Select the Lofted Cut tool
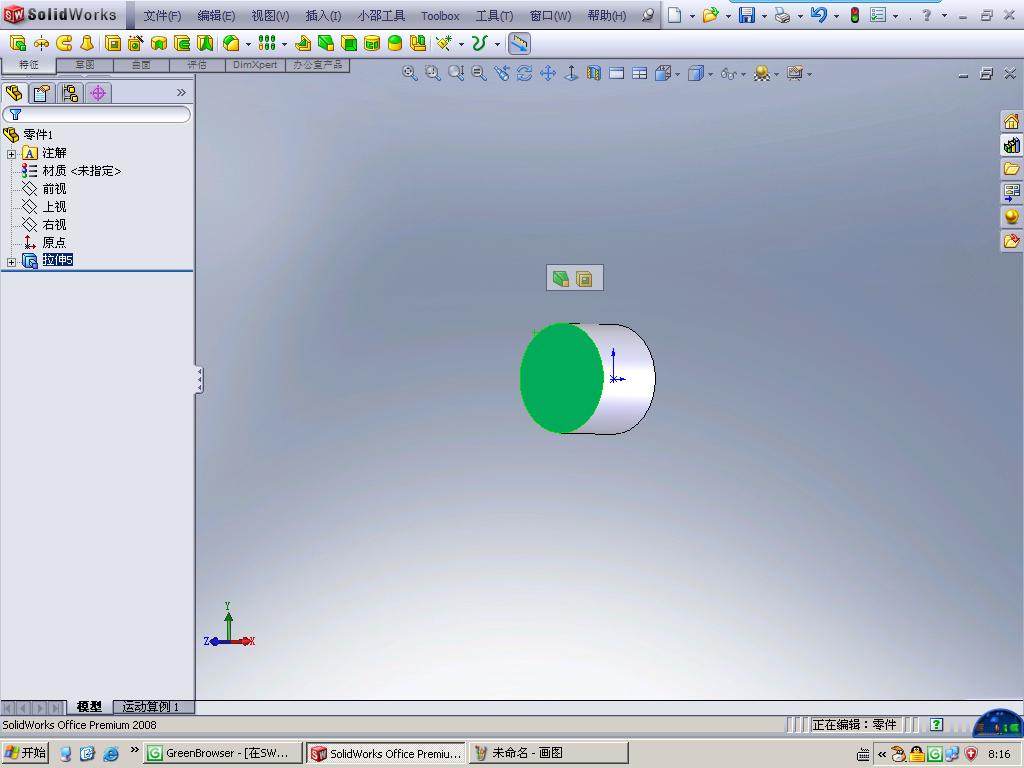 click(205, 44)
